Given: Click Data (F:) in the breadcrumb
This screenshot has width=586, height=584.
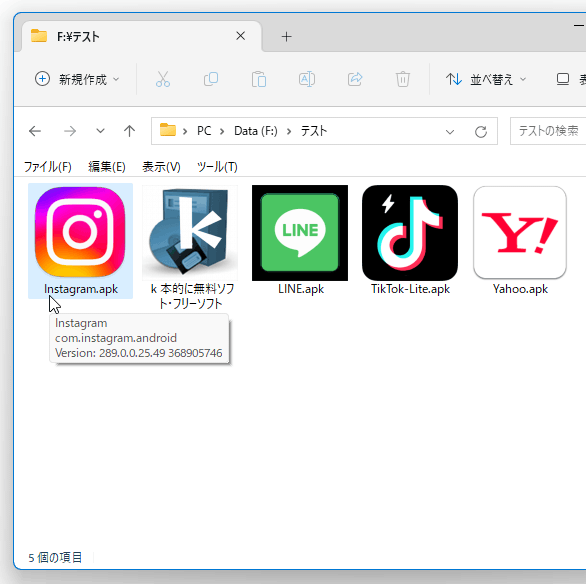Looking at the screenshot, I should point(256,131).
